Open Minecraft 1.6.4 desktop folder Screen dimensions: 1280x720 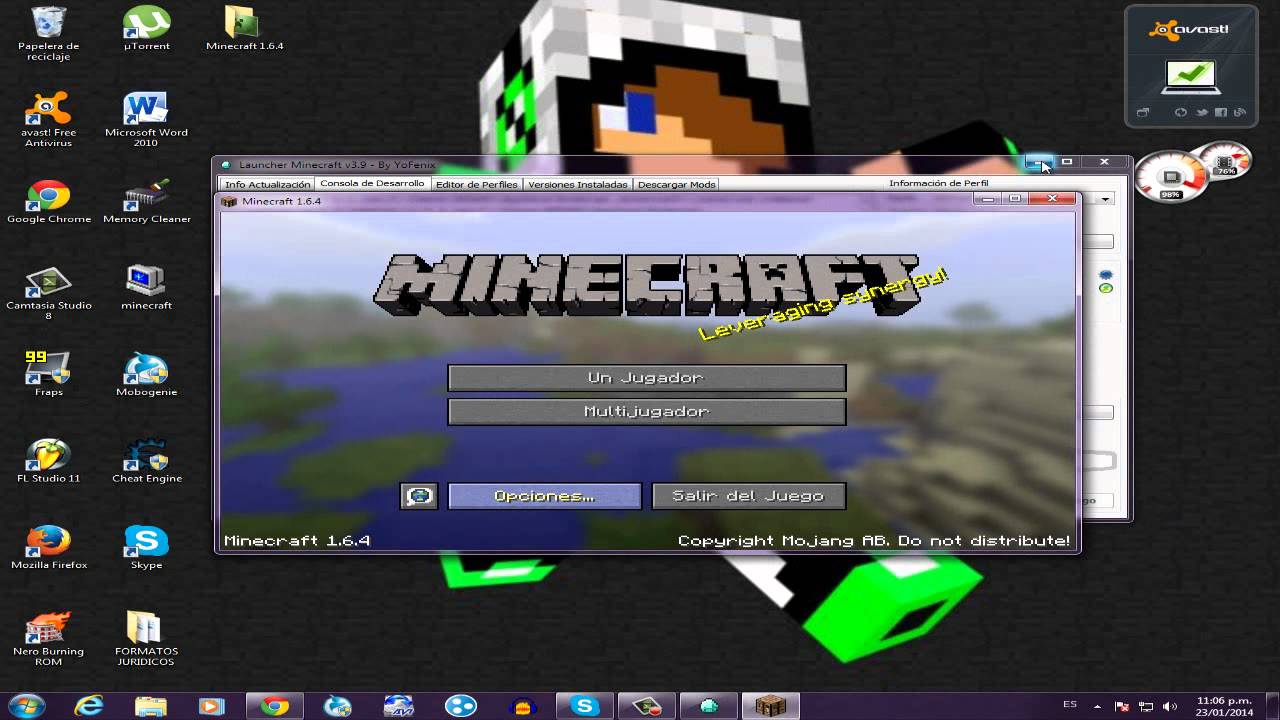point(244,30)
